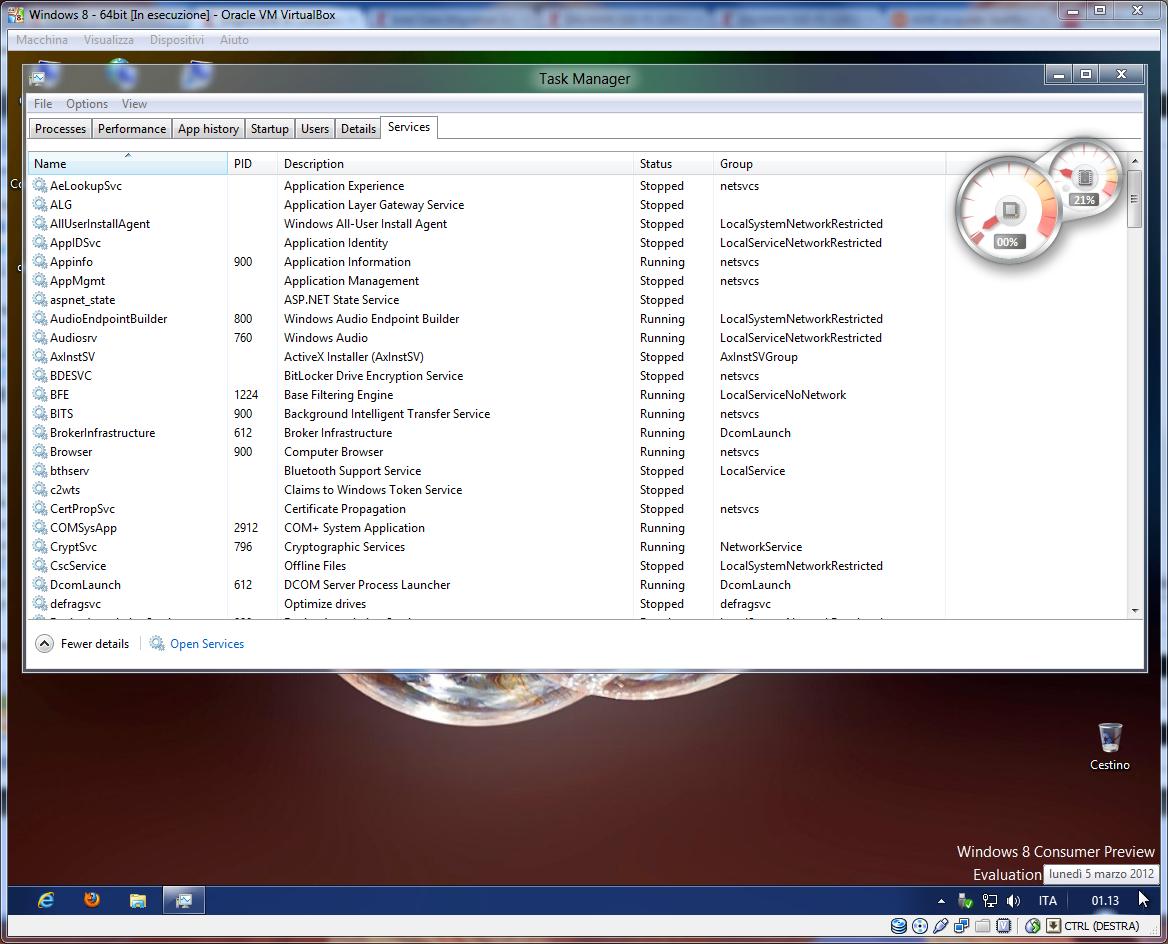Switch to the Performance tab
The height and width of the screenshot is (944, 1168).
tap(132, 129)
